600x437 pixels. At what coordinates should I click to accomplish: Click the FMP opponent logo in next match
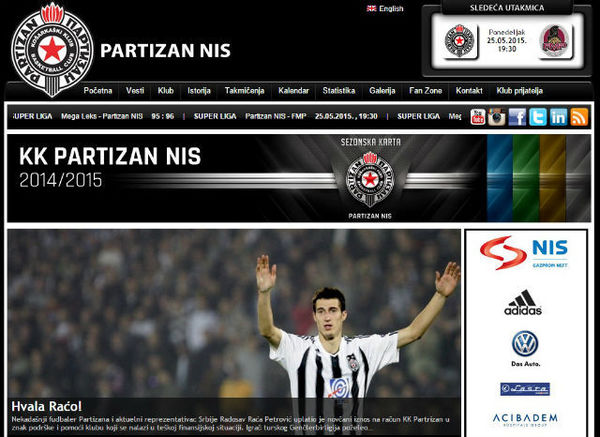pyautogui.click(x=554, y=40)
